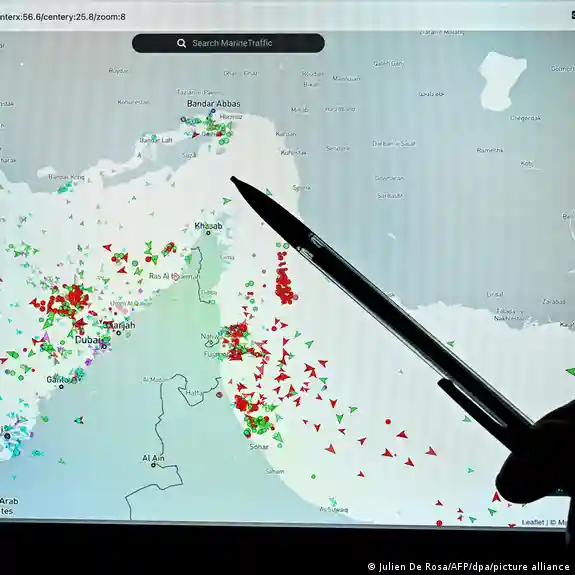
Task: Click the Sharjah port marker
Action: click(118, 333)
